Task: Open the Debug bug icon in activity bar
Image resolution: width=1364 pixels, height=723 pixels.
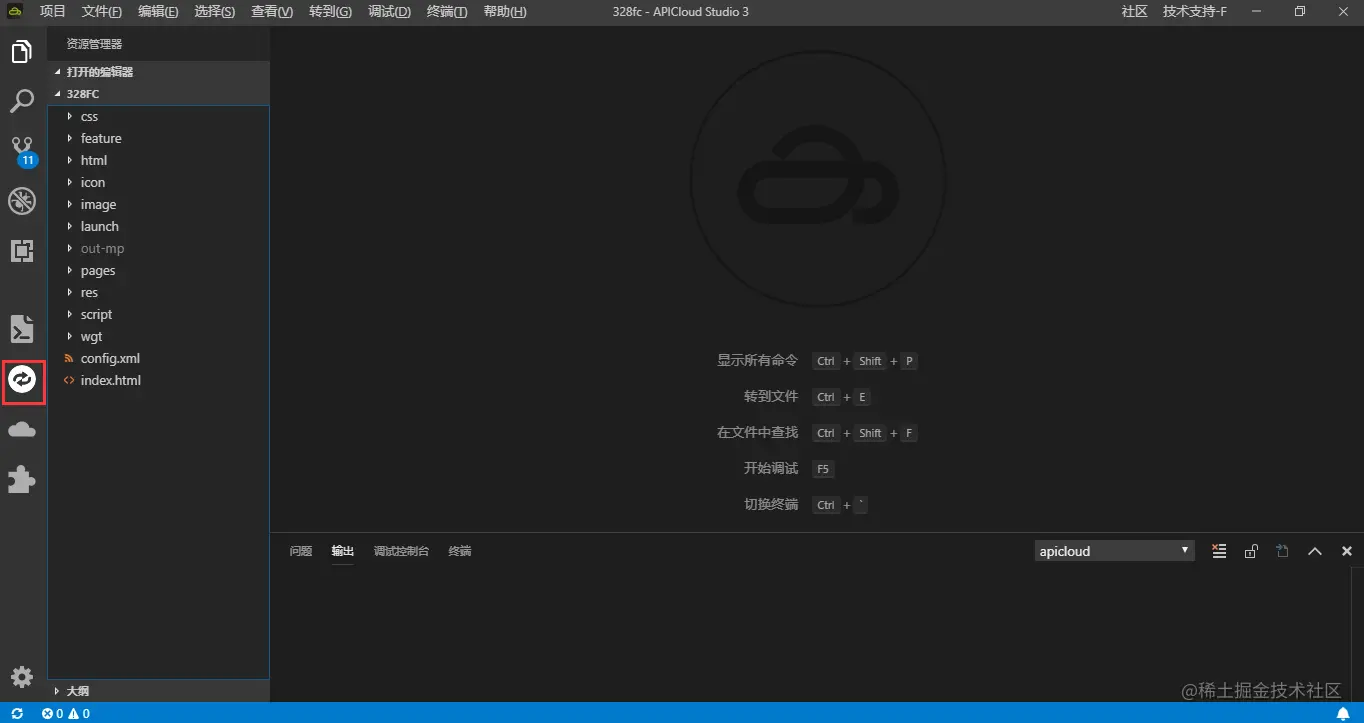Action: coord(22,201)
